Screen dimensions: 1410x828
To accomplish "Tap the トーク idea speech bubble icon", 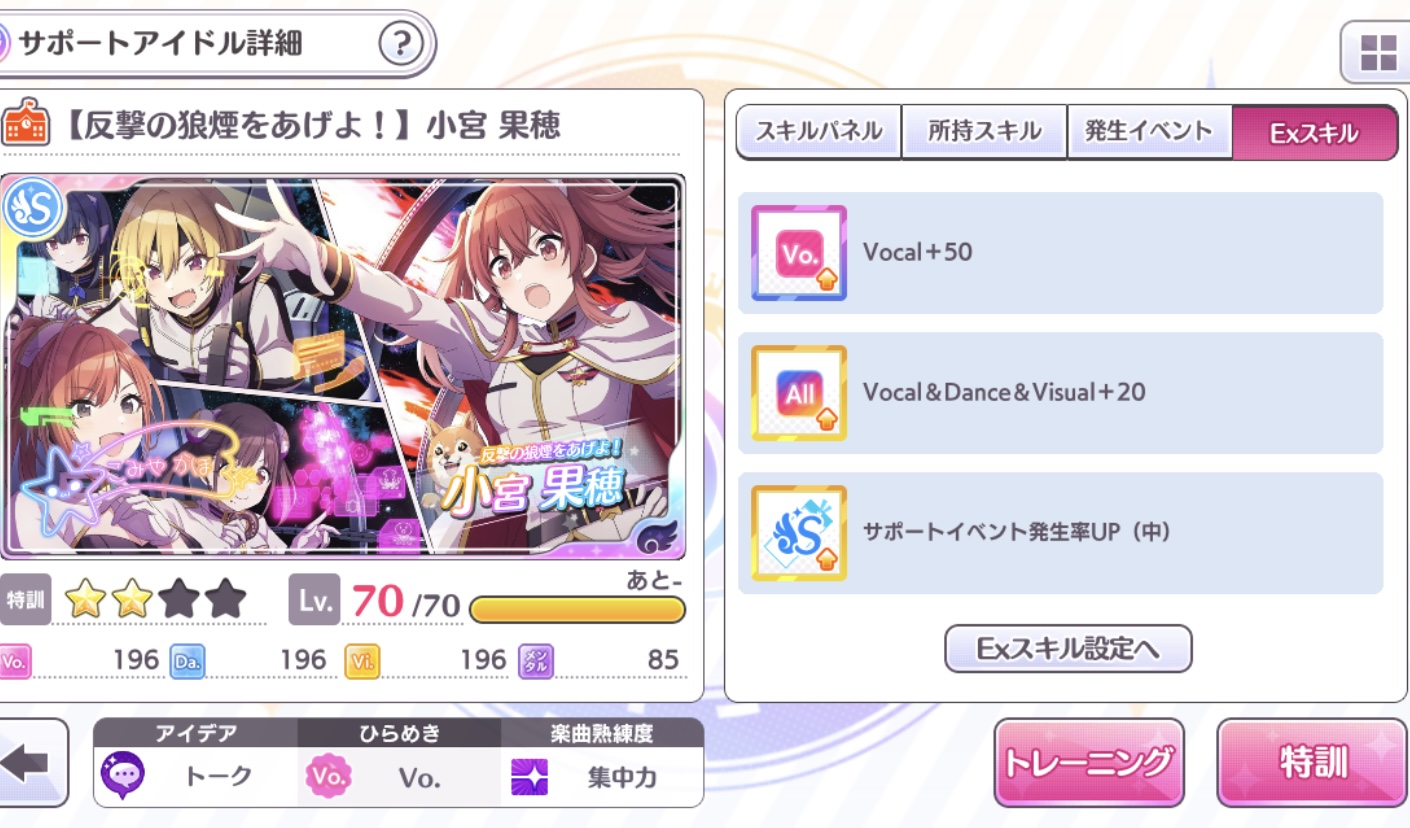I will 122,777.
